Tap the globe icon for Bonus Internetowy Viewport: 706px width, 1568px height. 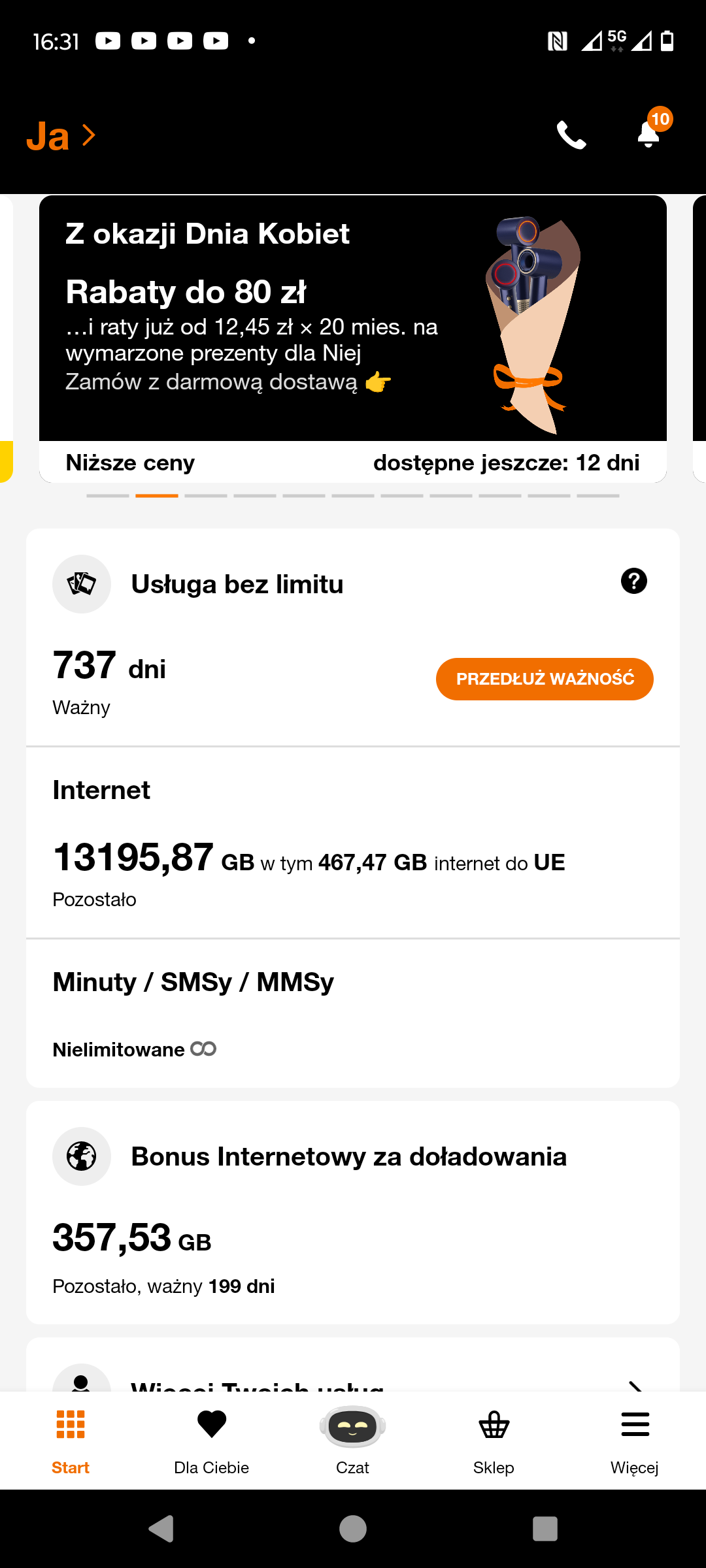[82, 1156]
